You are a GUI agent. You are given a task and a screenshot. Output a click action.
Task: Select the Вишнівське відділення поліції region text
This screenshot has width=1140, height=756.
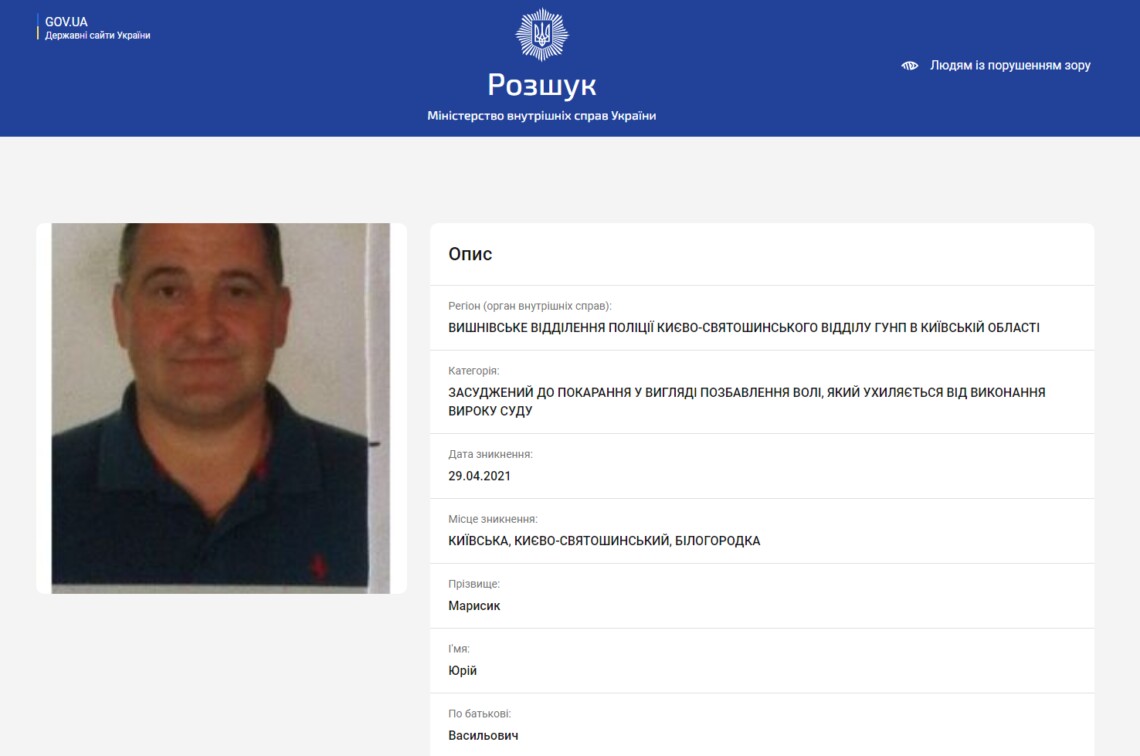coord(744,328)
